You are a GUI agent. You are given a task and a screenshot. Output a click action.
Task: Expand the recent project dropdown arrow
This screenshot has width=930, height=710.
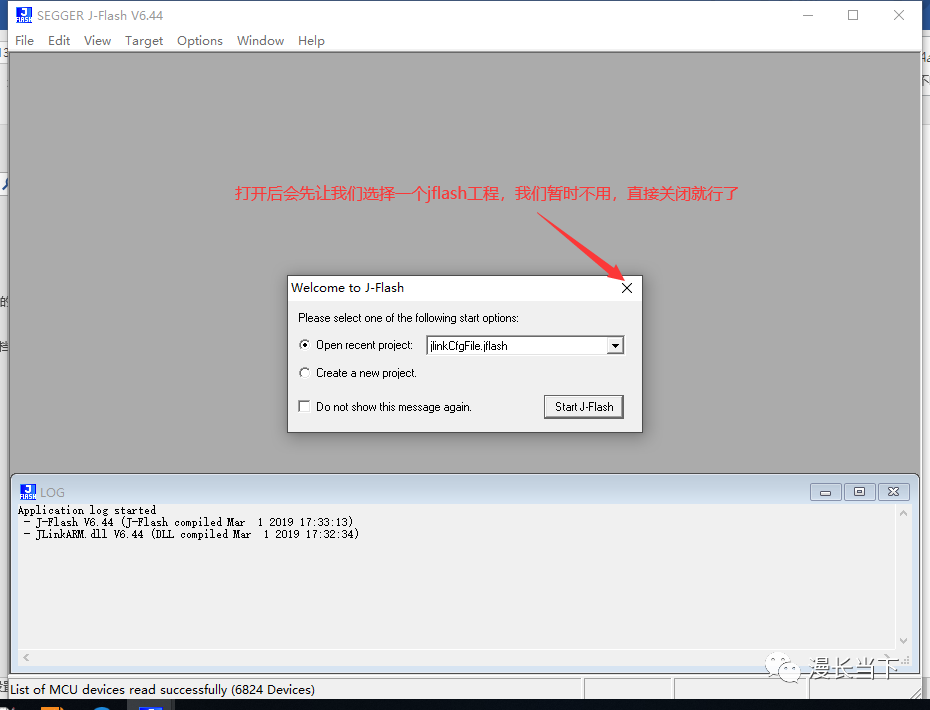[x=615, y=346]
